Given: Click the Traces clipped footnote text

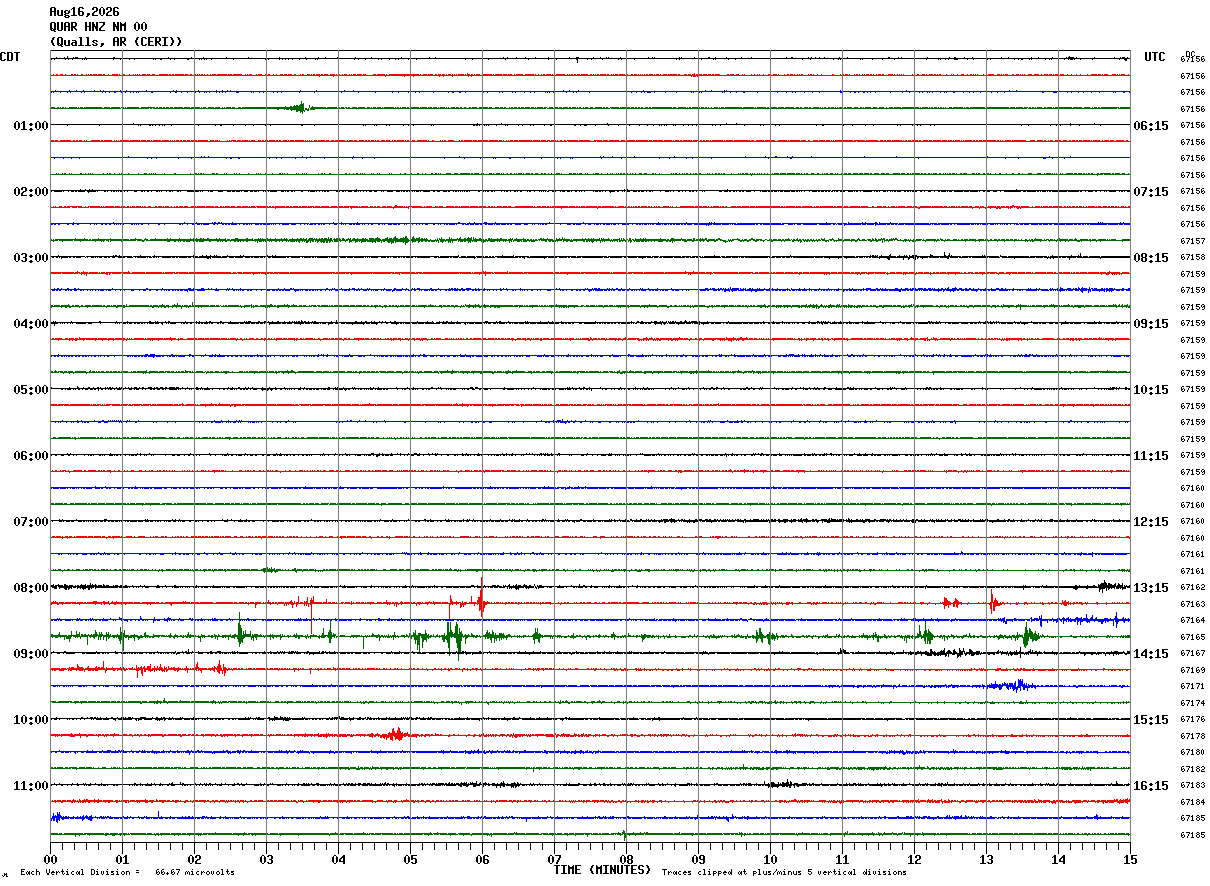Looking at the screenshot, I should 784,872.
